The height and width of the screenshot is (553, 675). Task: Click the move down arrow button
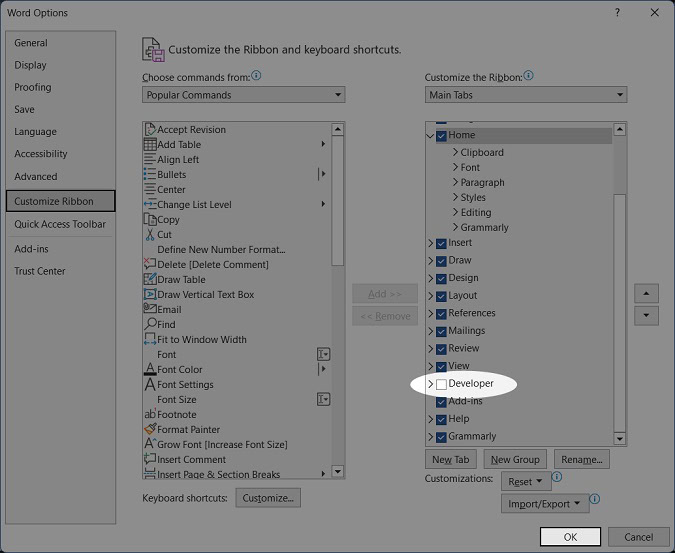click(x=646, y=315)
